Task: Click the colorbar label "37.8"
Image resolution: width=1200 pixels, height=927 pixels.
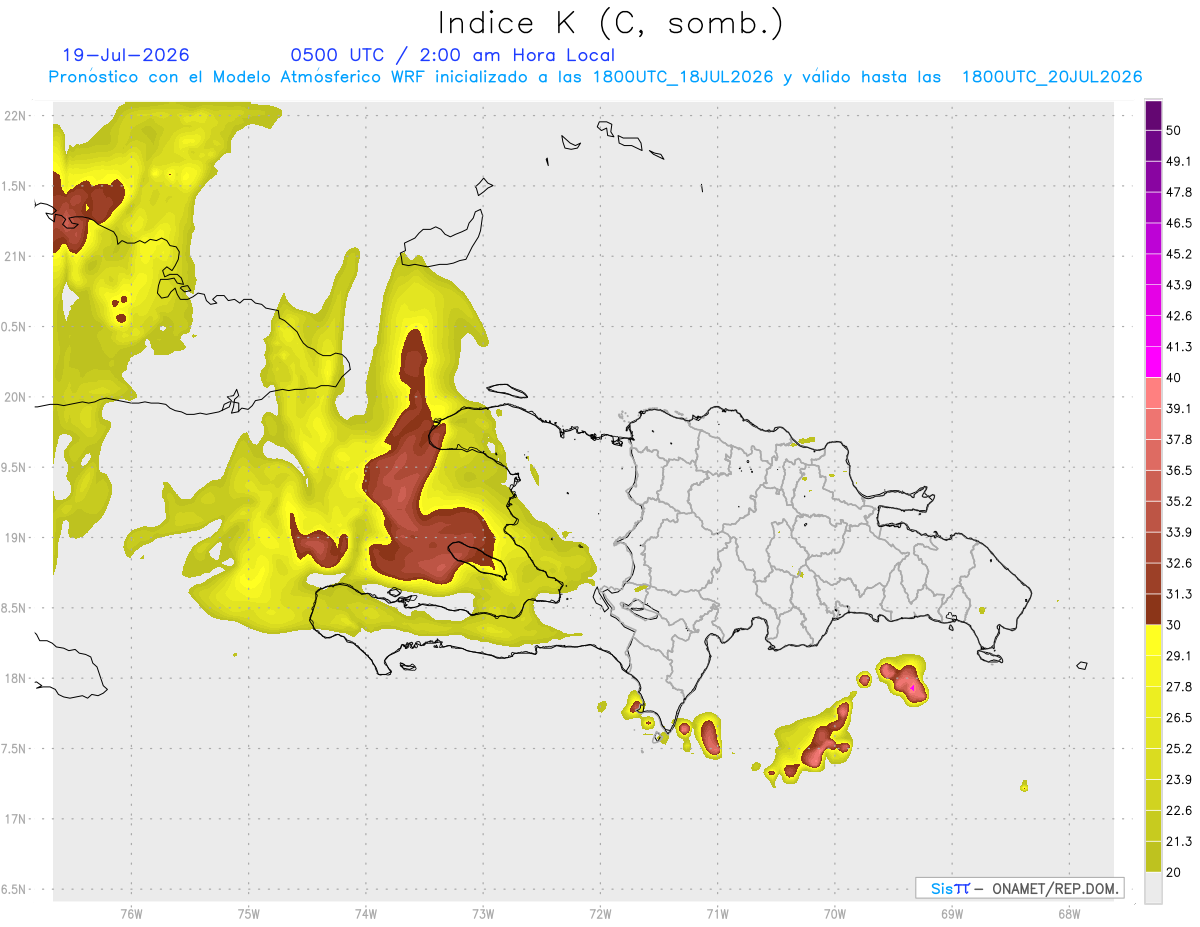Action: click(x=1179, y=440)
